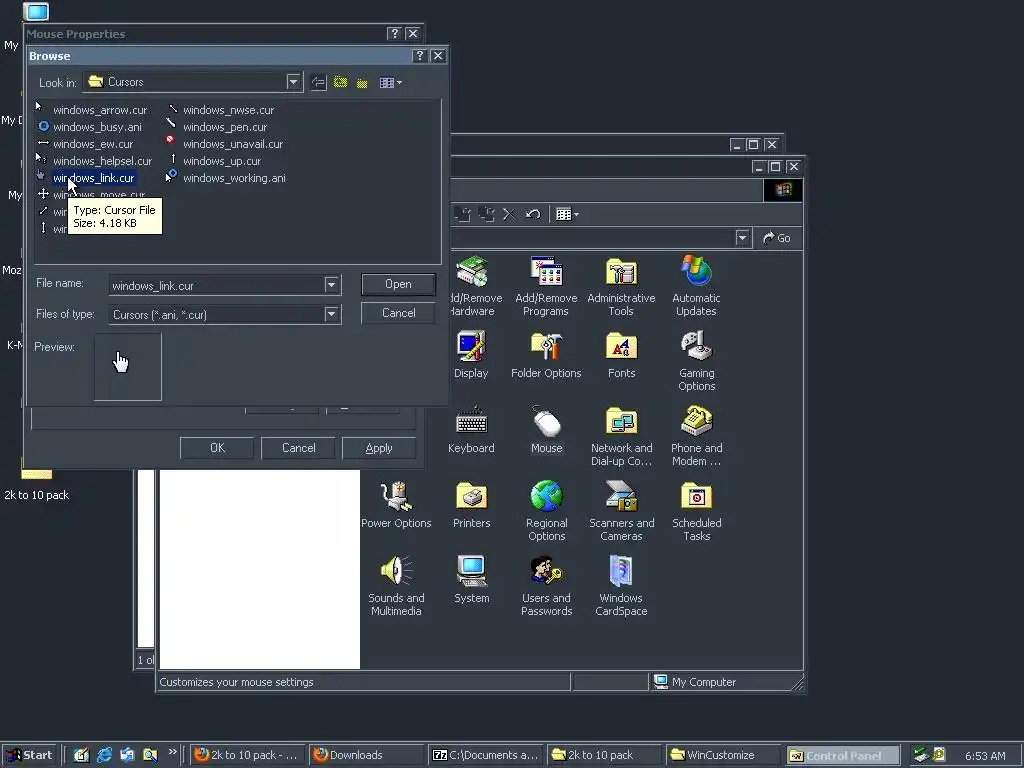Expand the Files of type dropdown
Screen dimensions: 1024x768
[x=332, y=314]
